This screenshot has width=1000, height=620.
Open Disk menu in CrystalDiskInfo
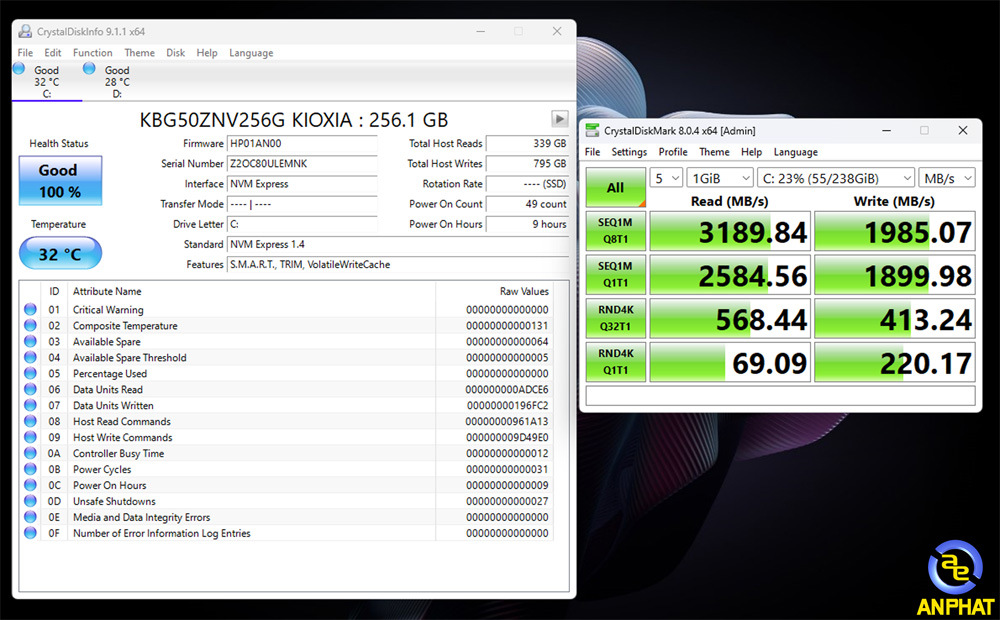pos(175,52)
